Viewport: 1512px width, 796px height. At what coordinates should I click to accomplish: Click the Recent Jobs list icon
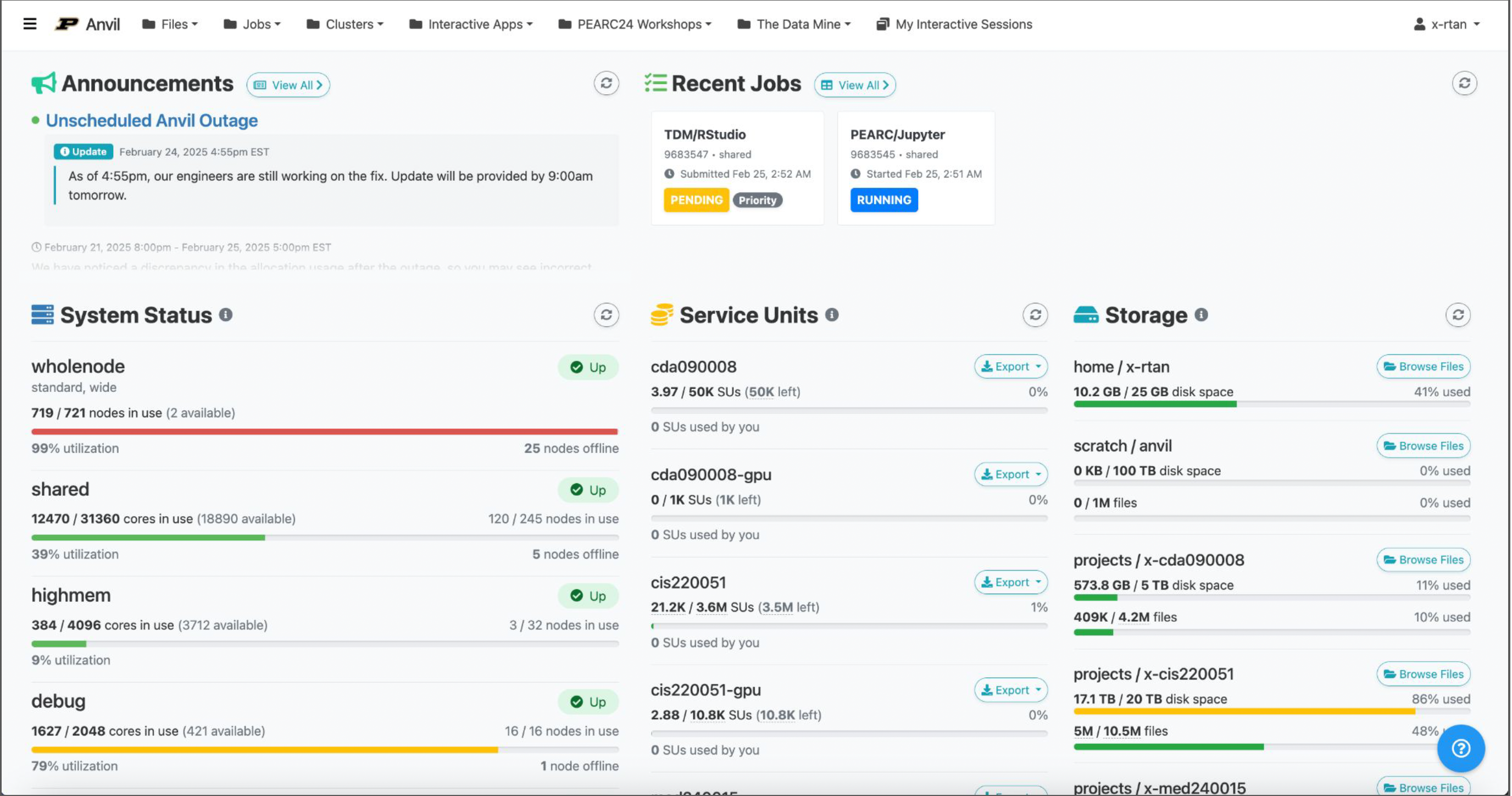(655, 84)
